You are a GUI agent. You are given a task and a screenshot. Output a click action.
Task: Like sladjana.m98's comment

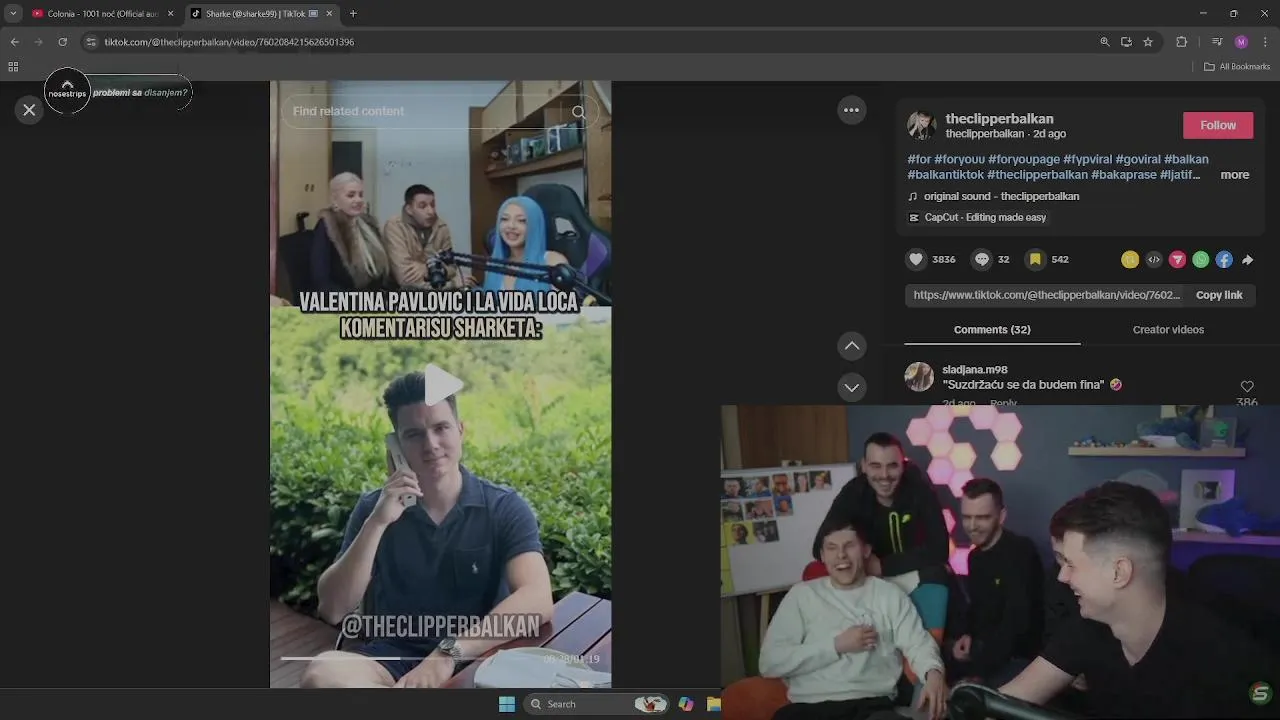pos(1247,386)
